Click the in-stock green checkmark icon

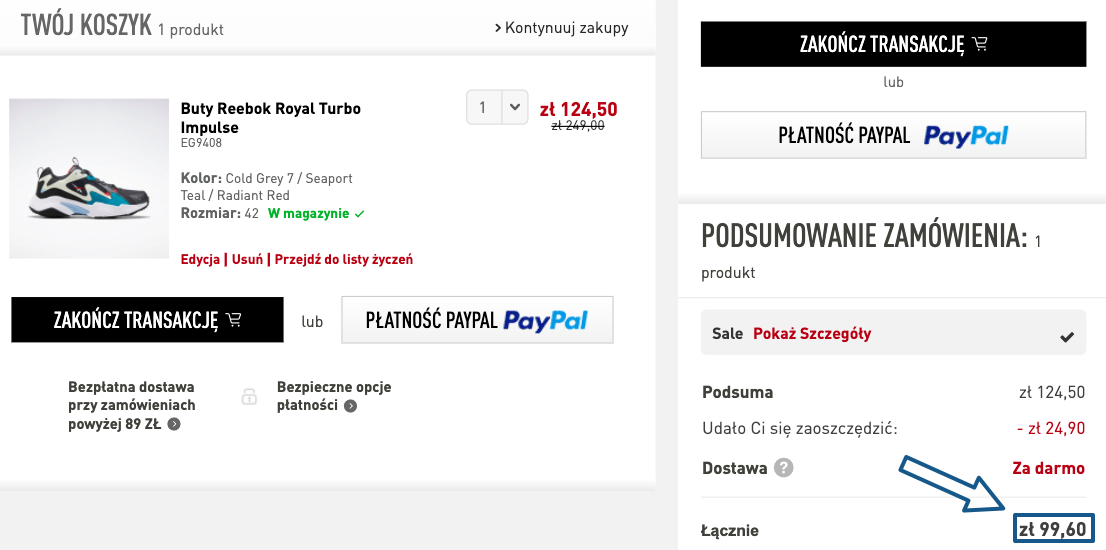click(360, 214)
